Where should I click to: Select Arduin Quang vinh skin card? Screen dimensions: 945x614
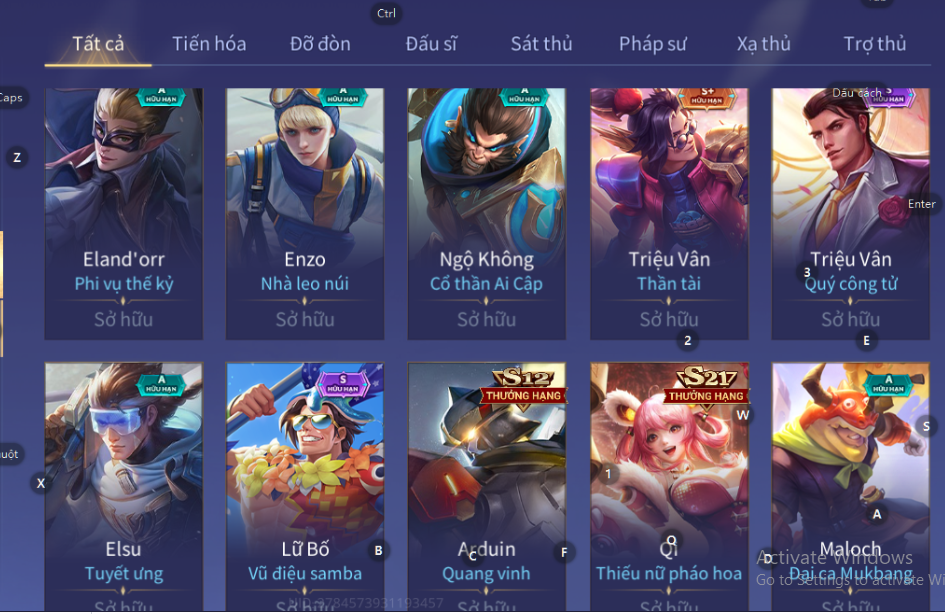click(x=486, y=487)
